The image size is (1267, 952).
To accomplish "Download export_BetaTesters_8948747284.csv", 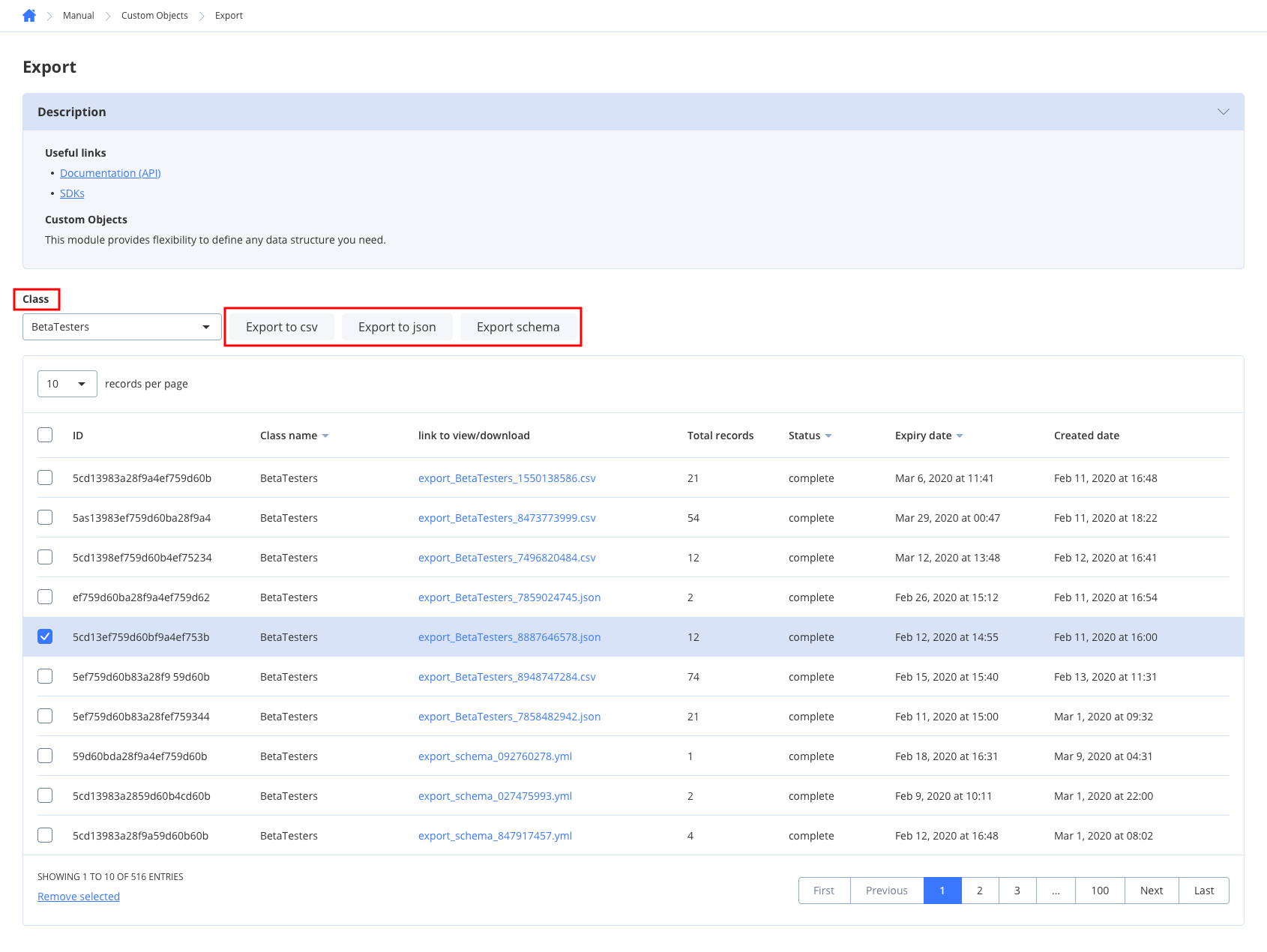I will [x=507, y=677].
